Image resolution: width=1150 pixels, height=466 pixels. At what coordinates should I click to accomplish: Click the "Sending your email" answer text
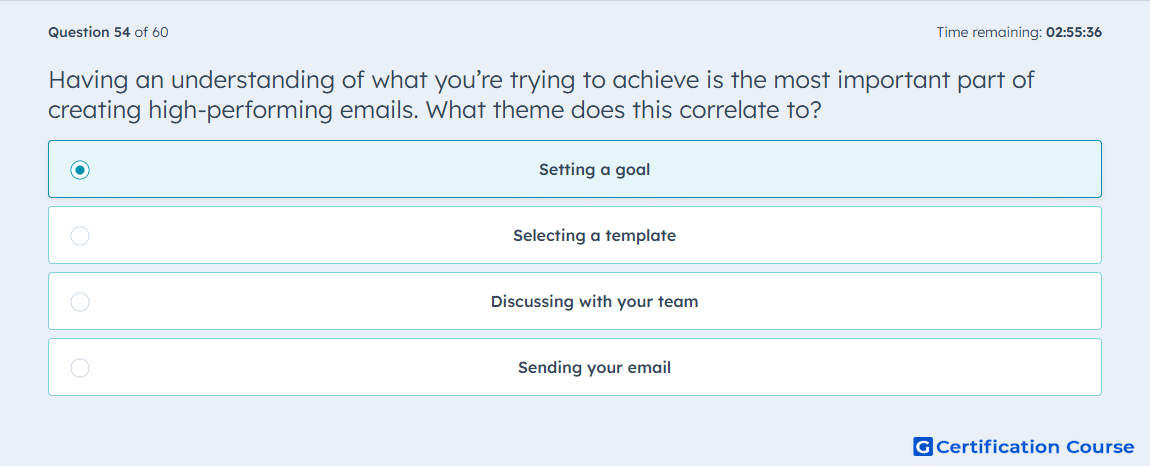tap(594, 368)
